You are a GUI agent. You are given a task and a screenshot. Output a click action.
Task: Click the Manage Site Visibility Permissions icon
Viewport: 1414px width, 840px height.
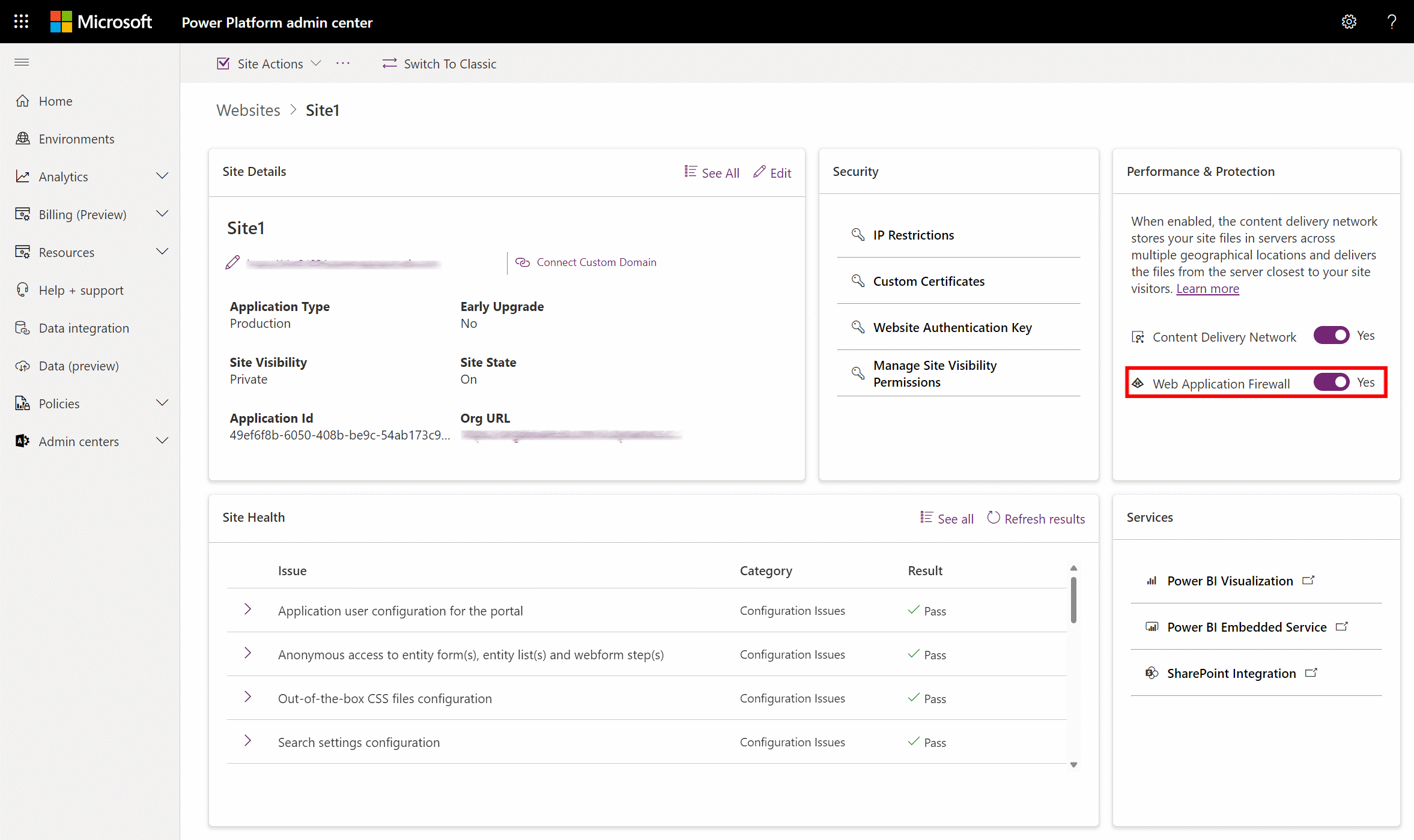[x=857, y=373]
